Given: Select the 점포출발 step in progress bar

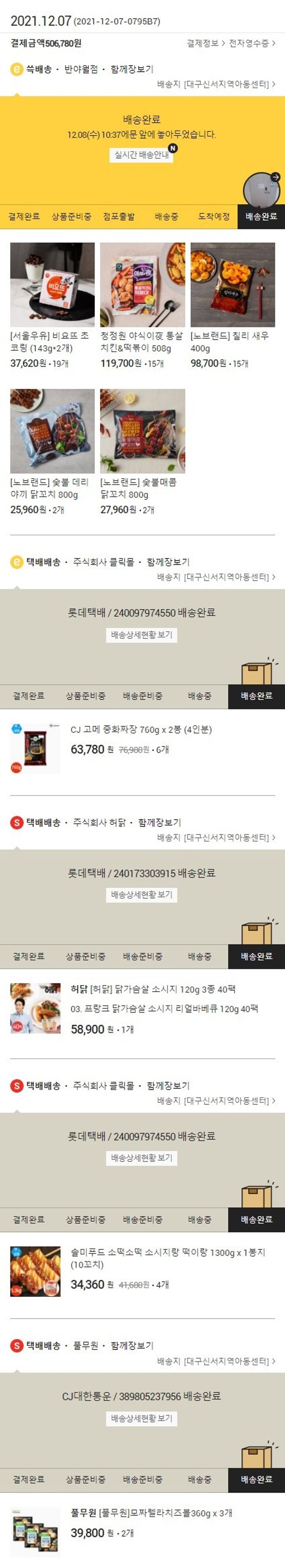Looking at the screenshot, I should click(x=119, y=217).
